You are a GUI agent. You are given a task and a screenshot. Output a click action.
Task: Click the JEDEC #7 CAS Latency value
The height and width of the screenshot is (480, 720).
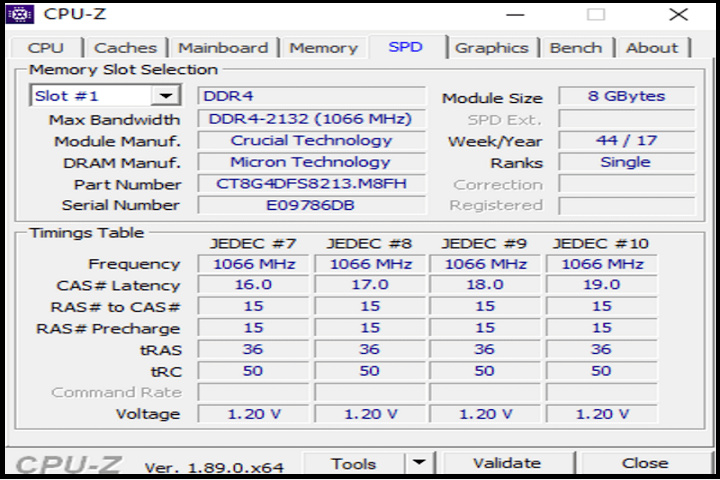(254, 285)
